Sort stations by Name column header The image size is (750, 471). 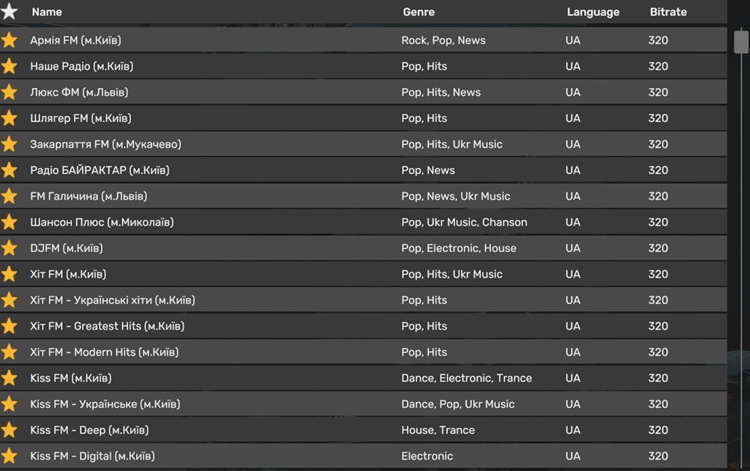47,12
